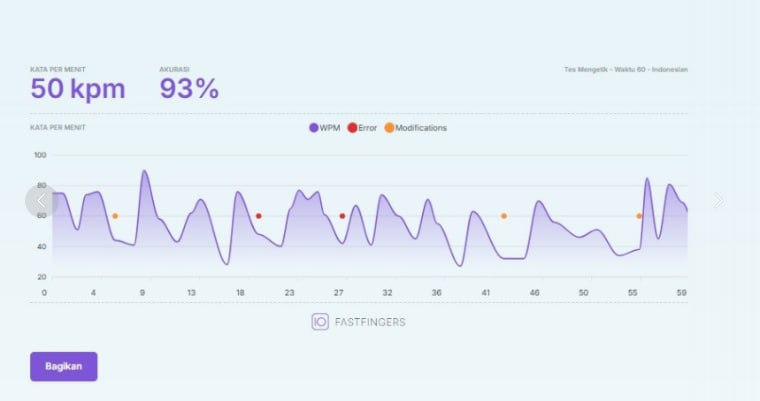Toggle the Error legend series
Viewport: 760px width, 401px height.
click(362, 128)
